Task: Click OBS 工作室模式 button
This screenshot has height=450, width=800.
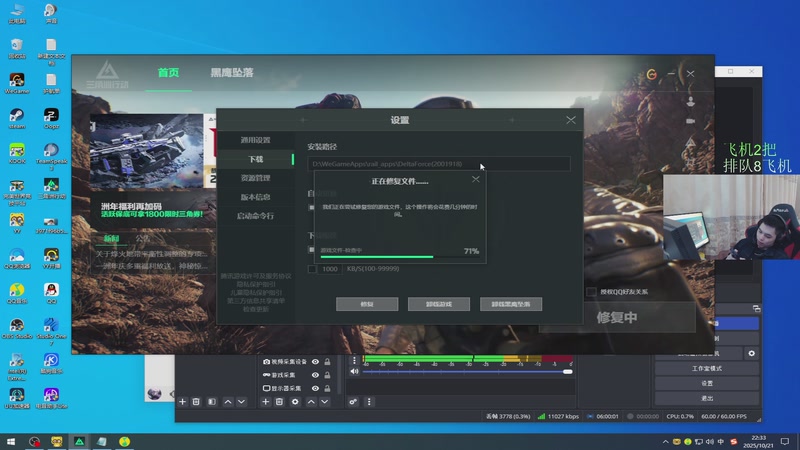Action: click(707, 368)
